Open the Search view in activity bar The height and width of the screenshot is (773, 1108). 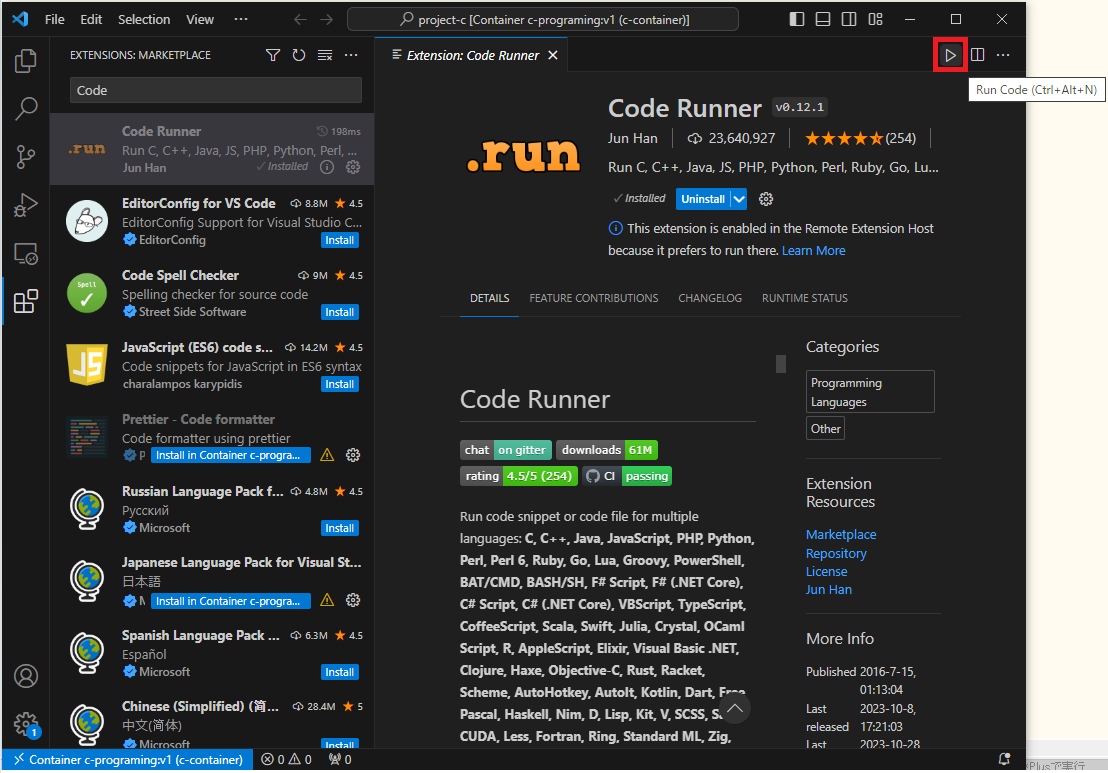pyautogui.click(x=25, y=108)
